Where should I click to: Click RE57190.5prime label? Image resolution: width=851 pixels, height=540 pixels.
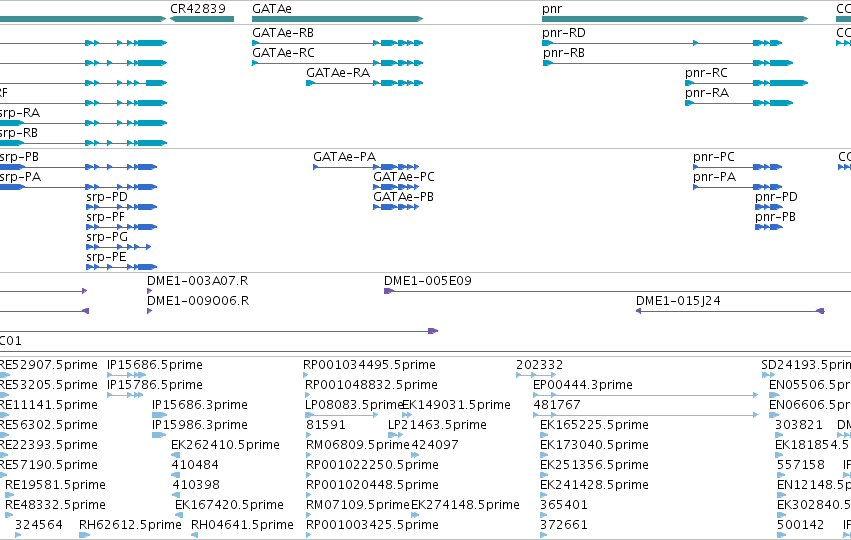pos(48,465)
